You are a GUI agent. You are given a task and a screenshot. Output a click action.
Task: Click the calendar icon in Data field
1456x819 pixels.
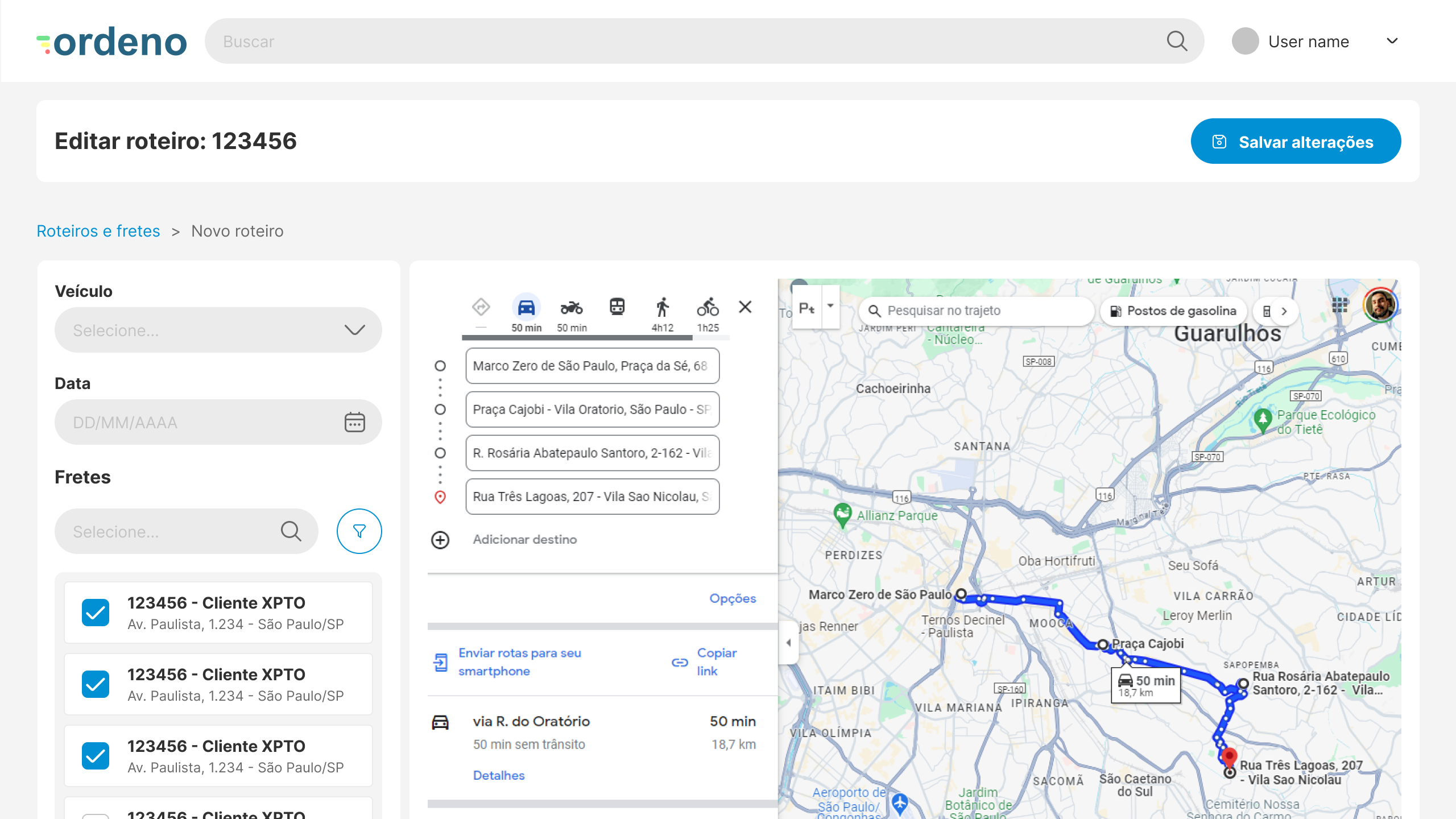click(354, 423)
